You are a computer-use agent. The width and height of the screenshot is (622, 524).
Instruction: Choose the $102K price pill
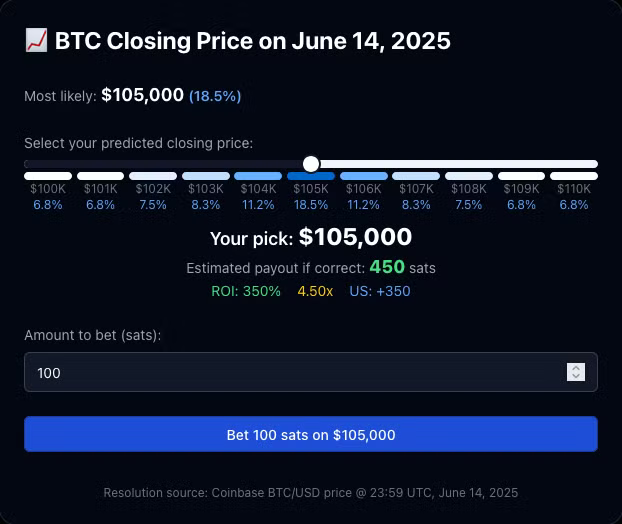[153, 176]
